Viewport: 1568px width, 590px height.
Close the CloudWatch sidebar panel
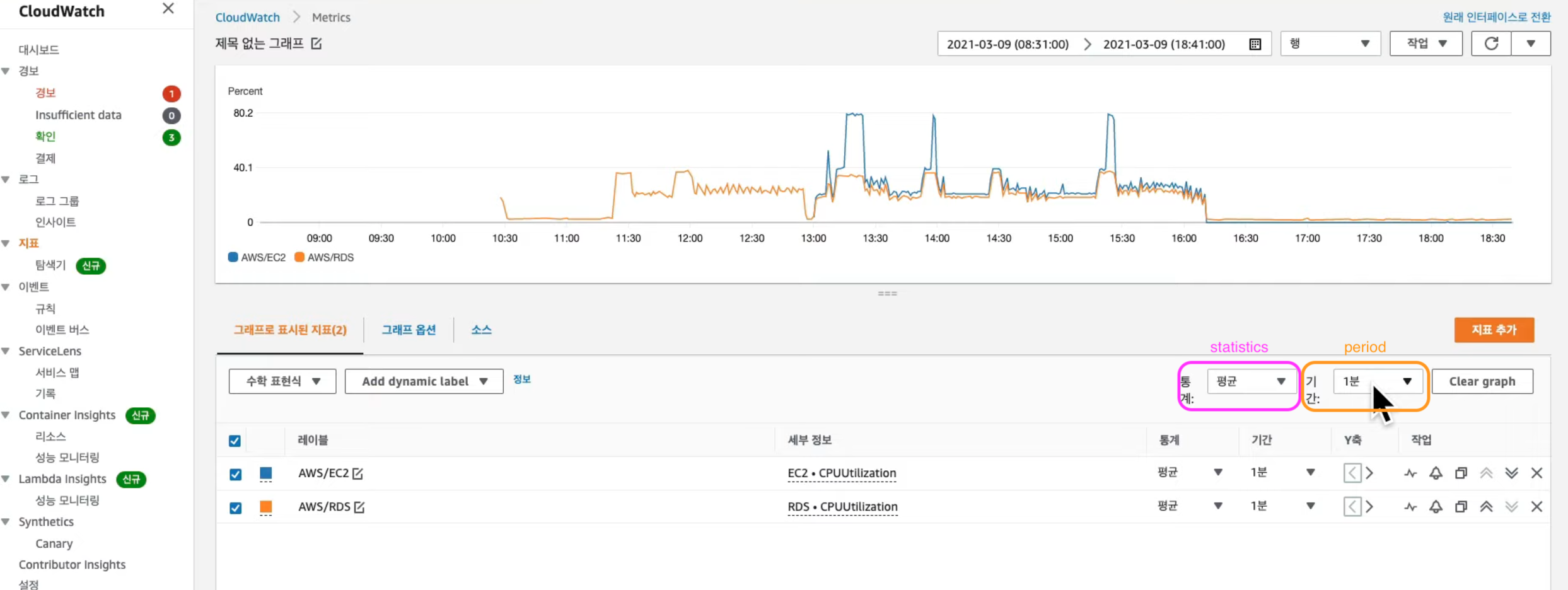168,9
